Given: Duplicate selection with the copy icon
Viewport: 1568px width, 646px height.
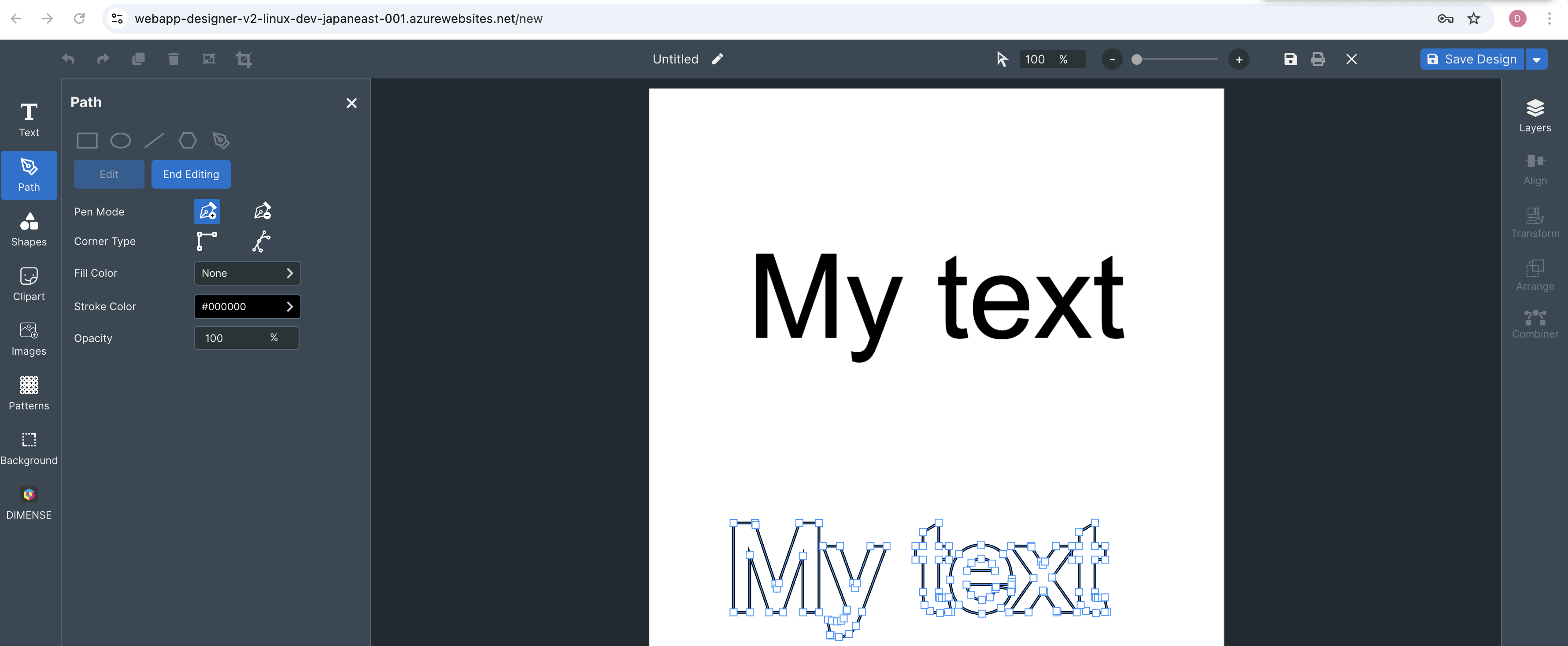Looking at the screenshot, I should point(139,59).
